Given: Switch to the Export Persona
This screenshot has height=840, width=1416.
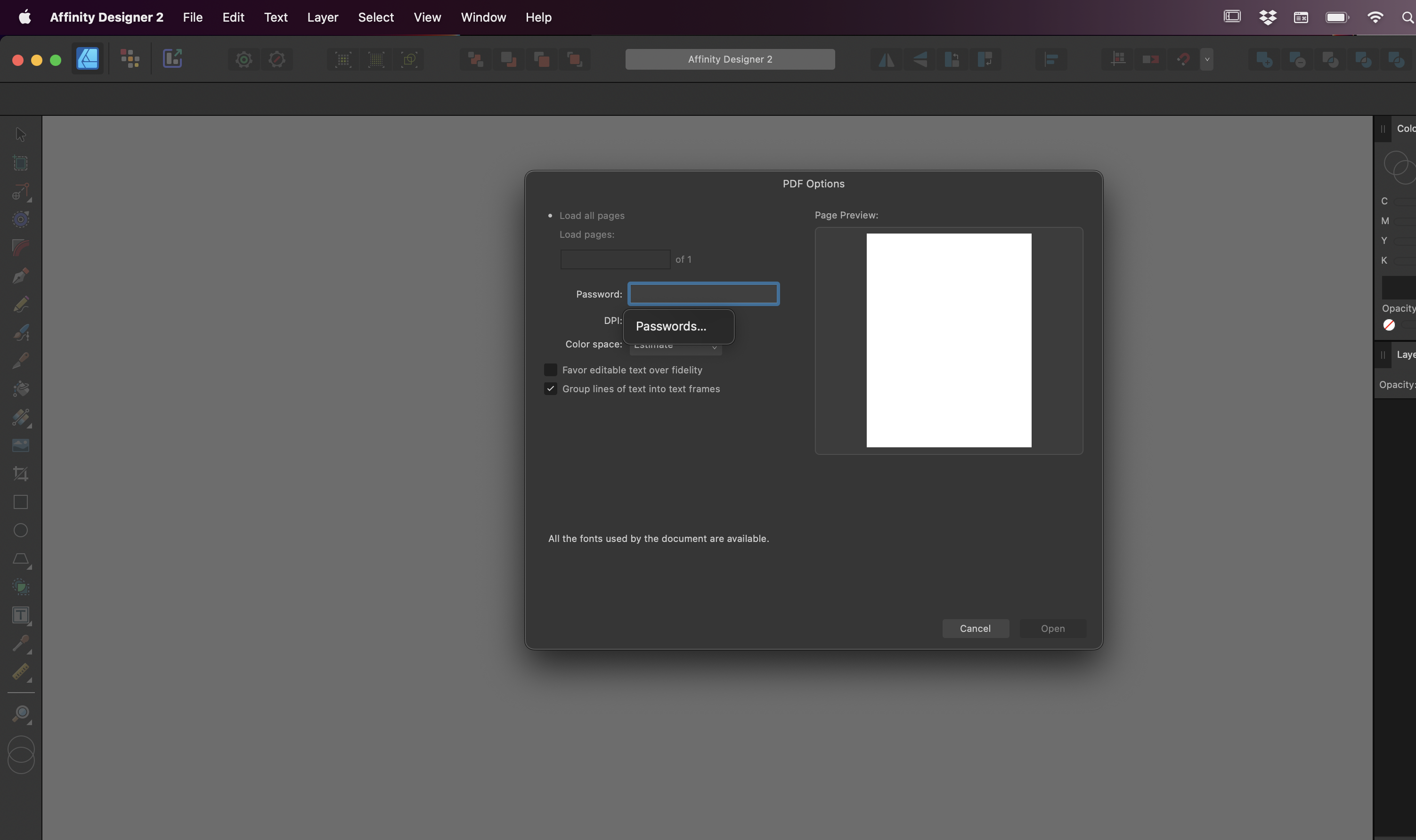Looking at the screenshot, I should click(x=172, y=59).
